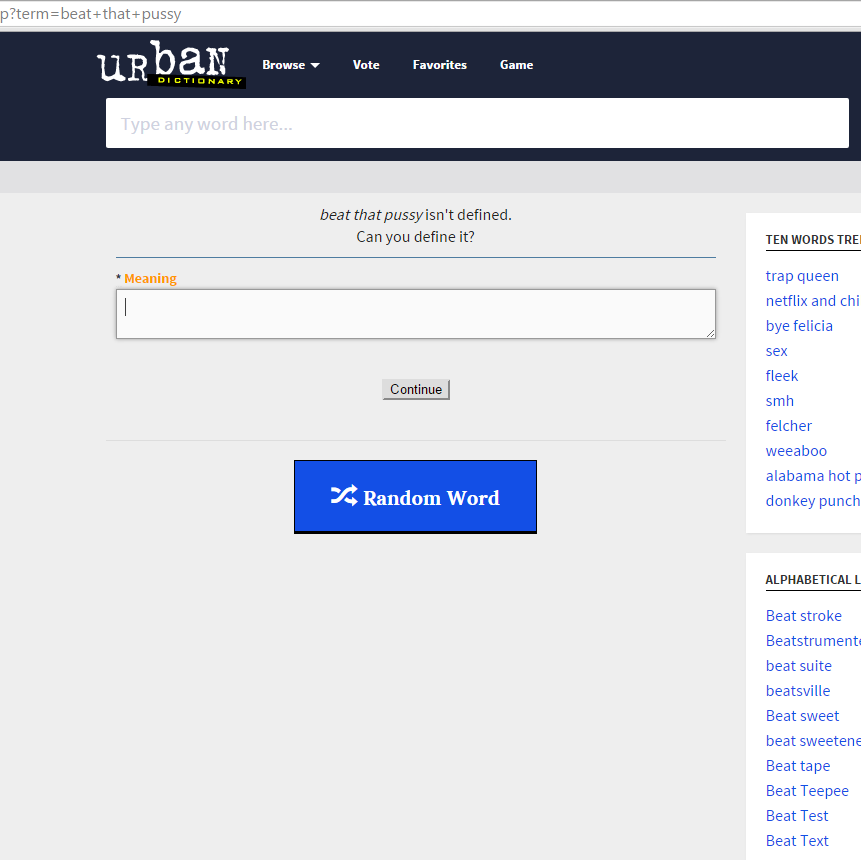Viewport: 861px width, 860px height.
Task: Open trending word 'fleek'
Action: click(782, 376)
